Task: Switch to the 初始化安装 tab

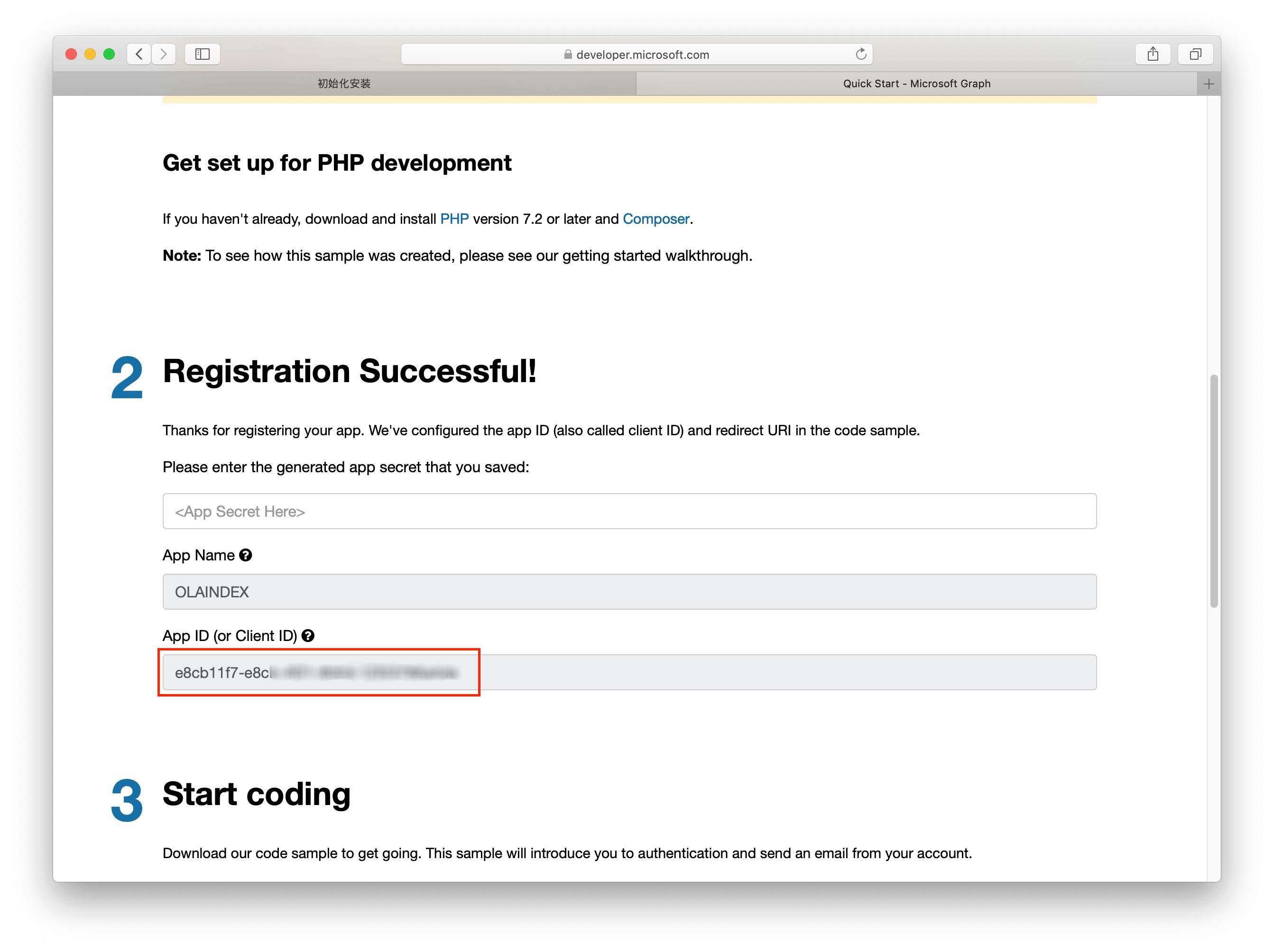Action: 344,84
